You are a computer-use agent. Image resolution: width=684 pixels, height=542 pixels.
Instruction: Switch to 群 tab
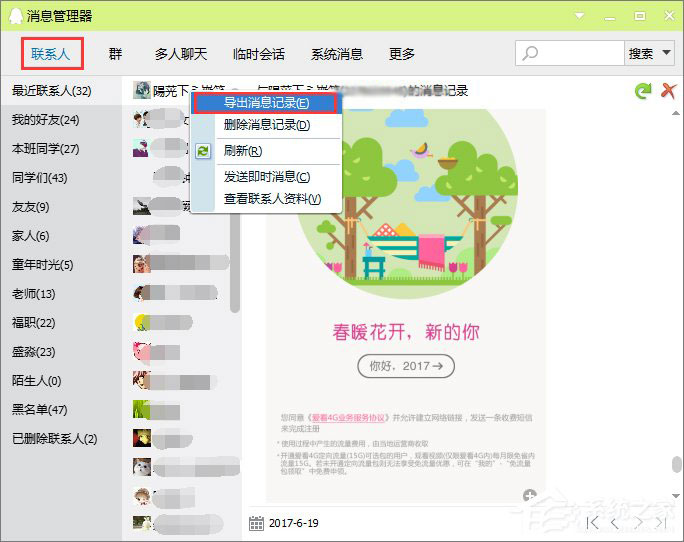coord(116,54)
